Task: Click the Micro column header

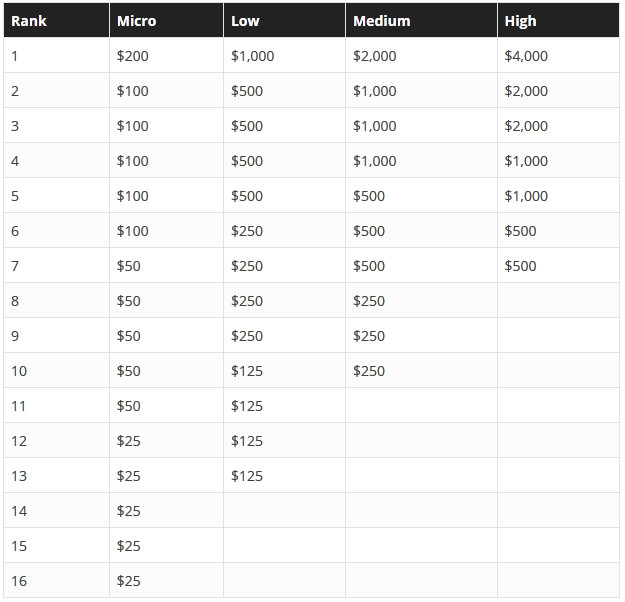Action: [x=167, y=20]
